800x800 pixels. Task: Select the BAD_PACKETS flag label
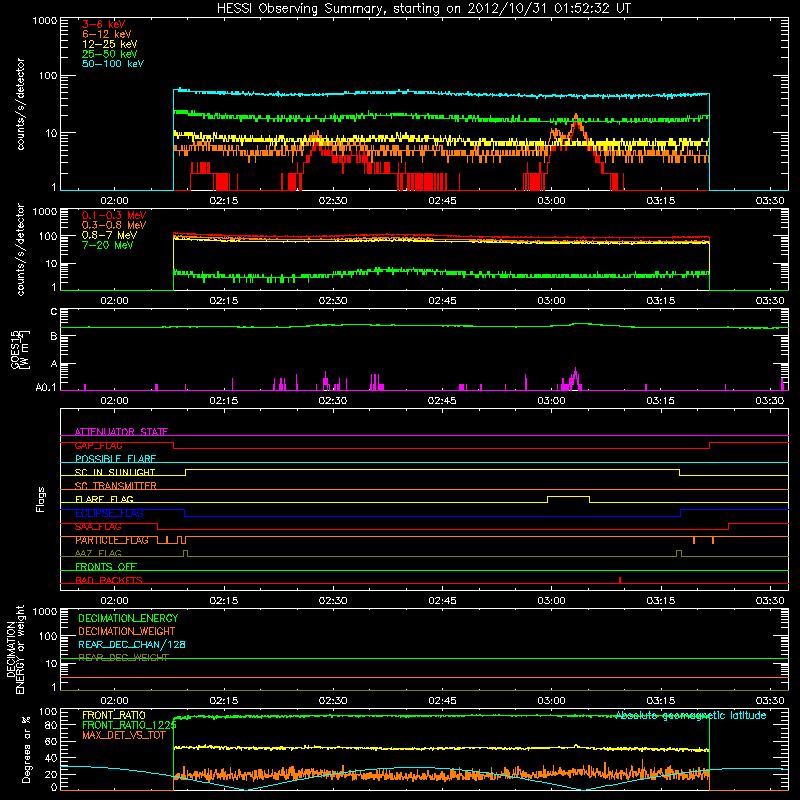click(x=109, y=580)
